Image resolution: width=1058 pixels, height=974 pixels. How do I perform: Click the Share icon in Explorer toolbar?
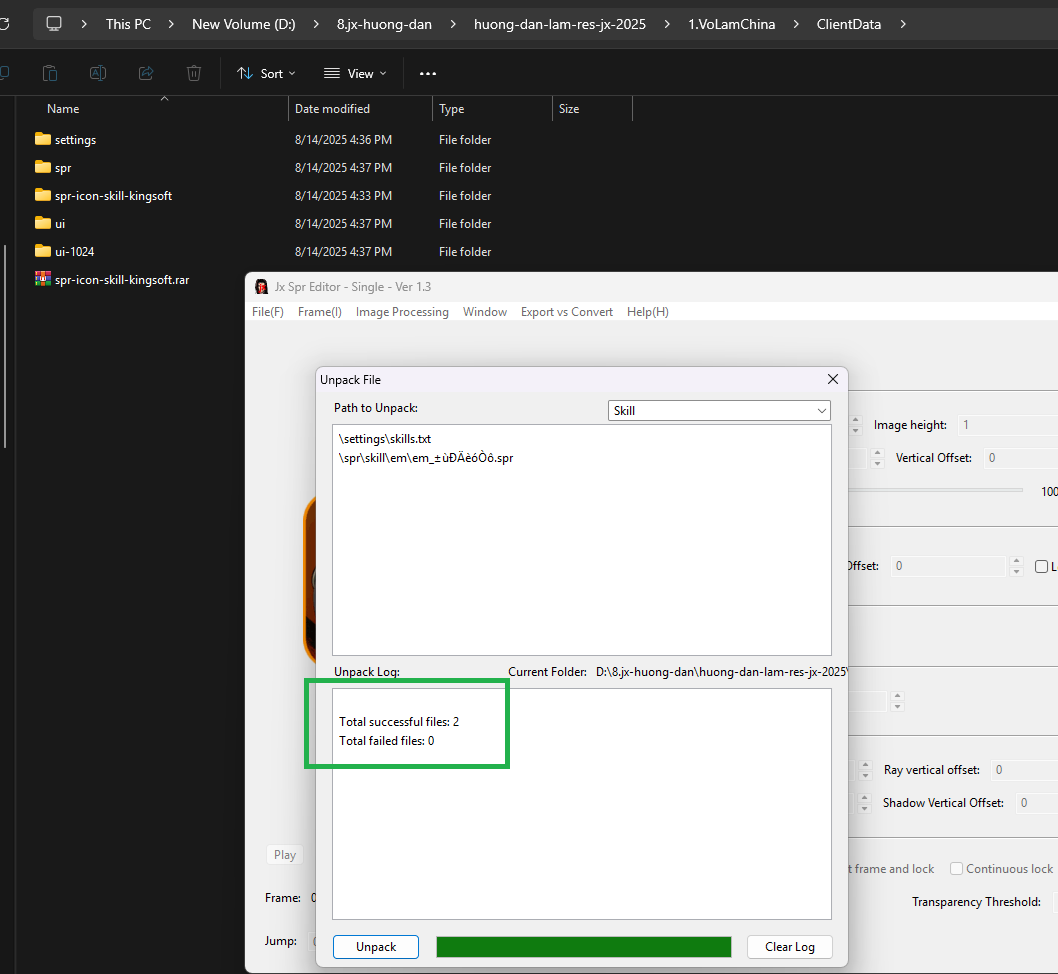point(146,73)
